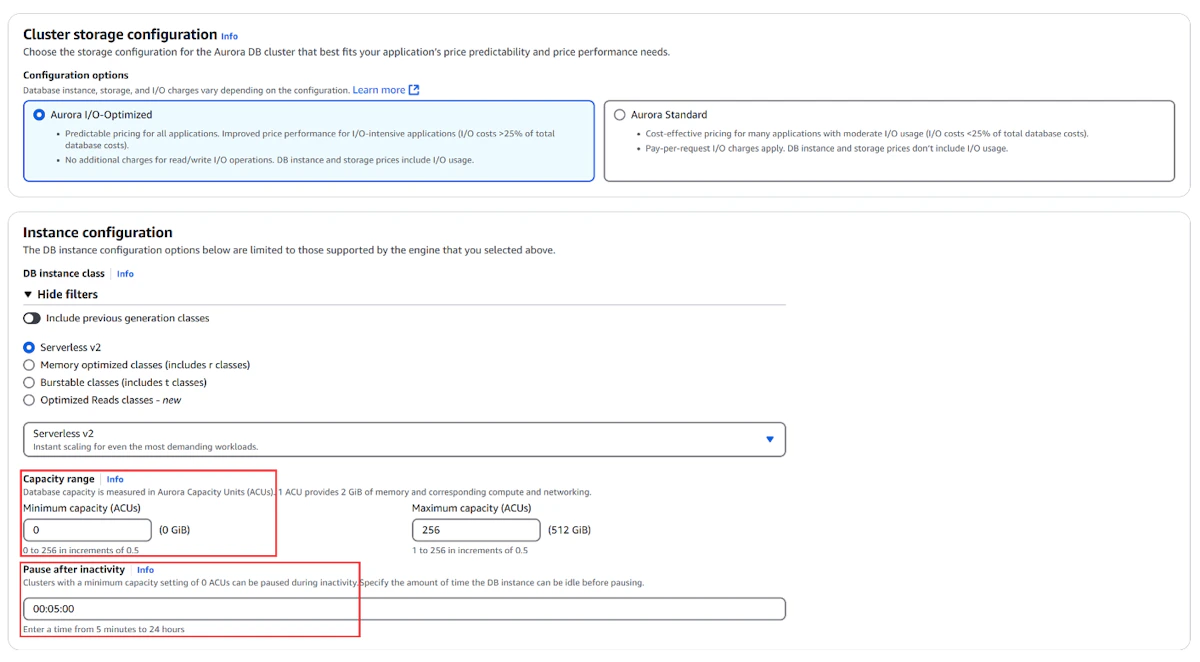Click the '(512 GiB)' memory value

click(569, 530)
